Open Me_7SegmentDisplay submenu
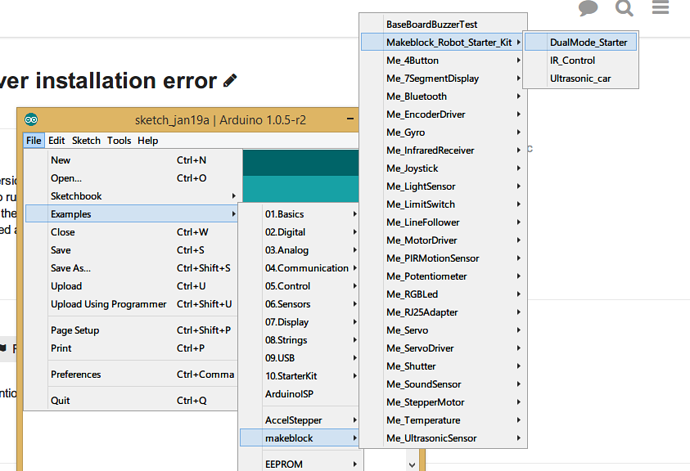Viewport: 690px width, 471px height. (x=443, y=78)
